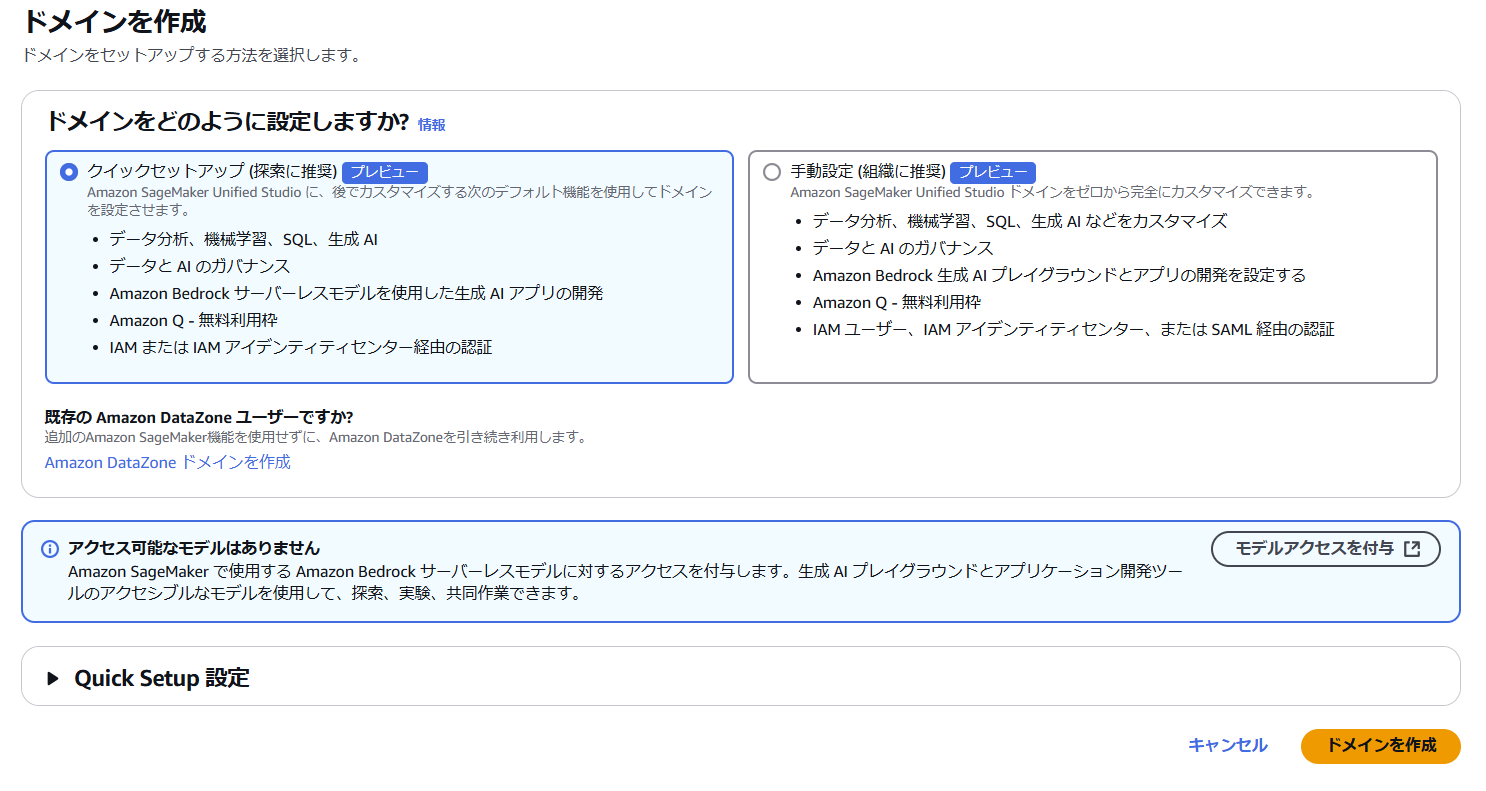Click データと AI のガバナンス in the quick setup card

[x=200, y=266]
